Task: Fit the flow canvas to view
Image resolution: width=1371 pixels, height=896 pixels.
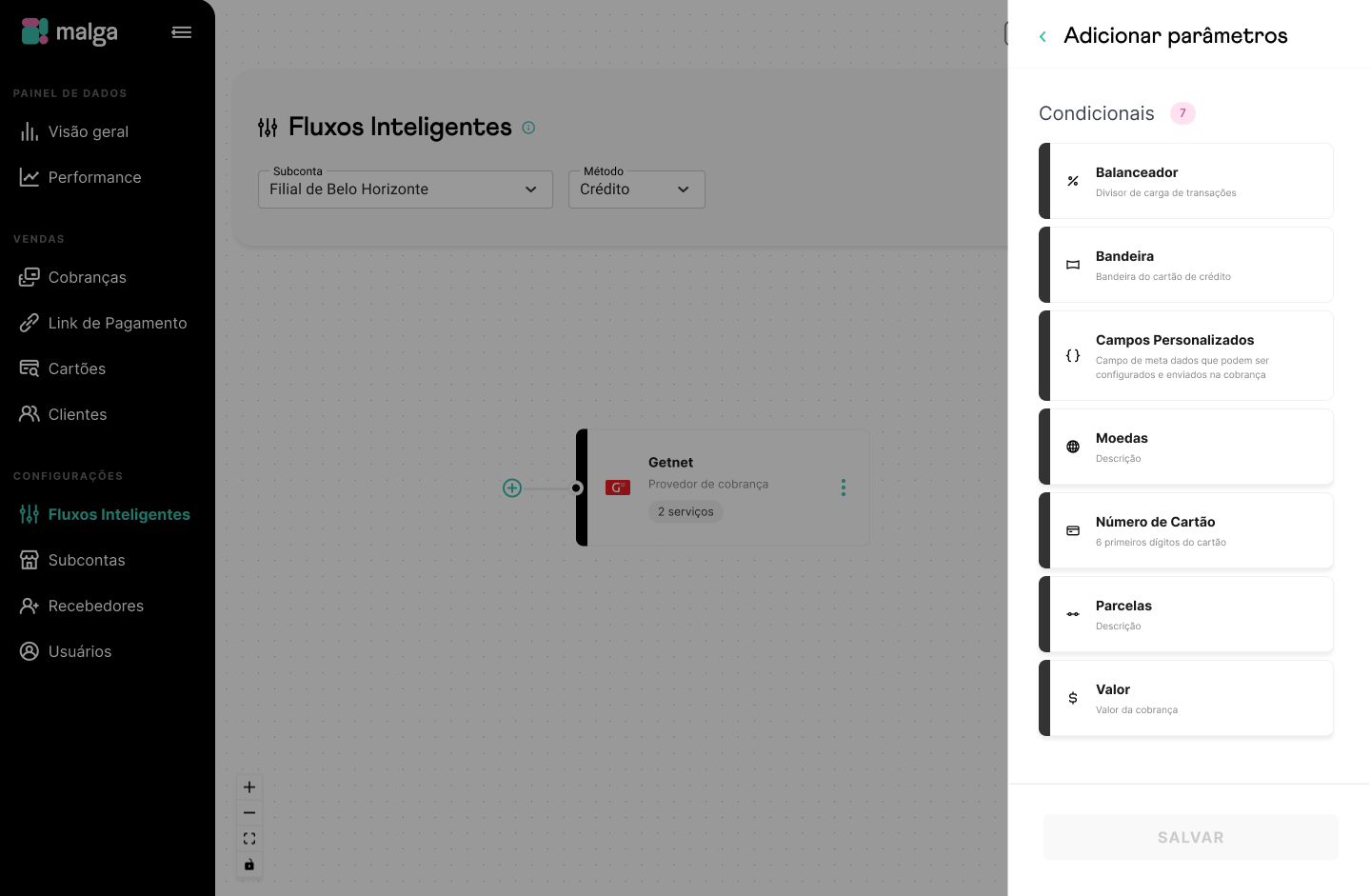Action: coord(249,839)
